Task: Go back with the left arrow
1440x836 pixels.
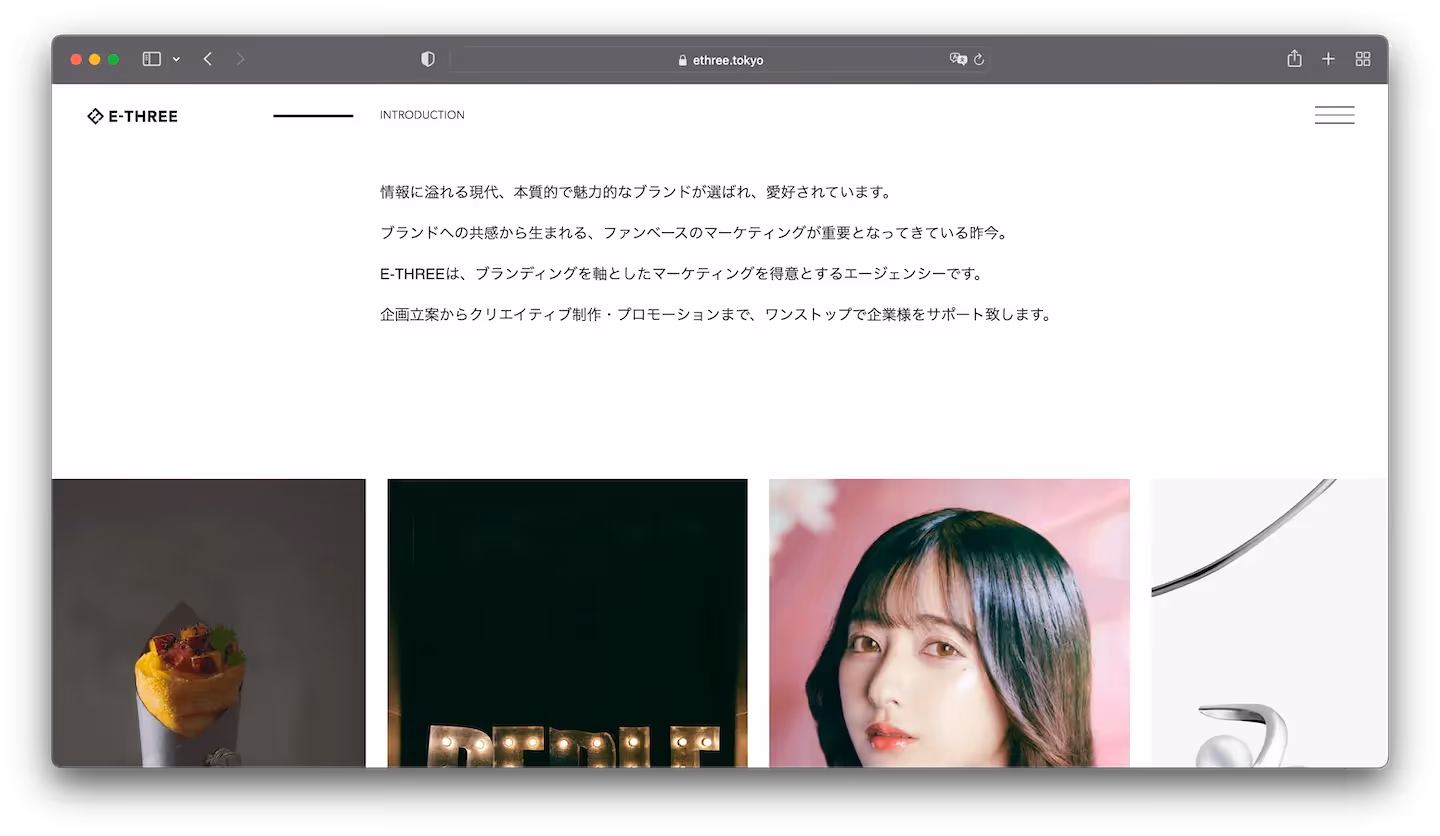Action: [x=208, y=59]
